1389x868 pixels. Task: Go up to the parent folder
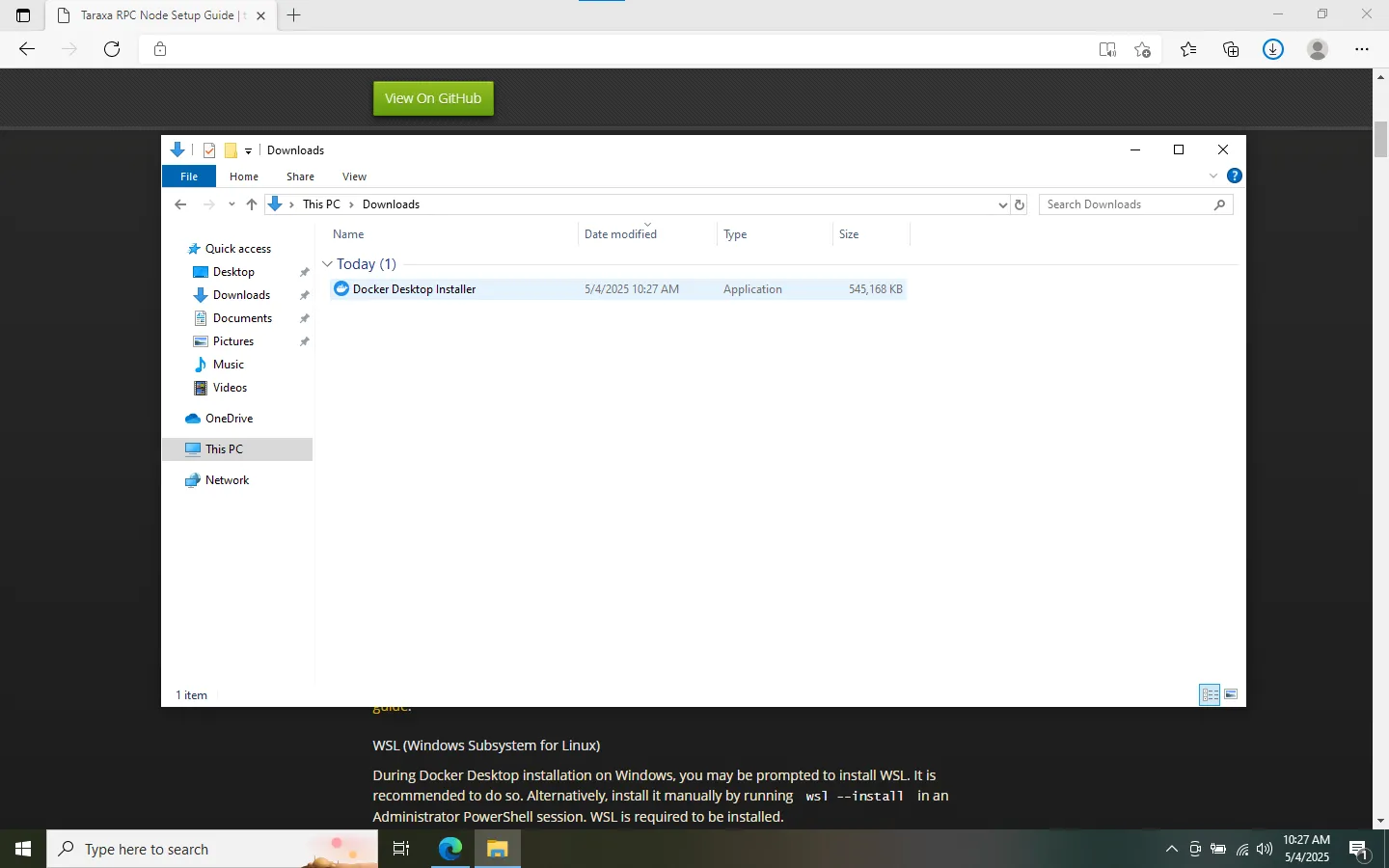[x=252, y=204]
